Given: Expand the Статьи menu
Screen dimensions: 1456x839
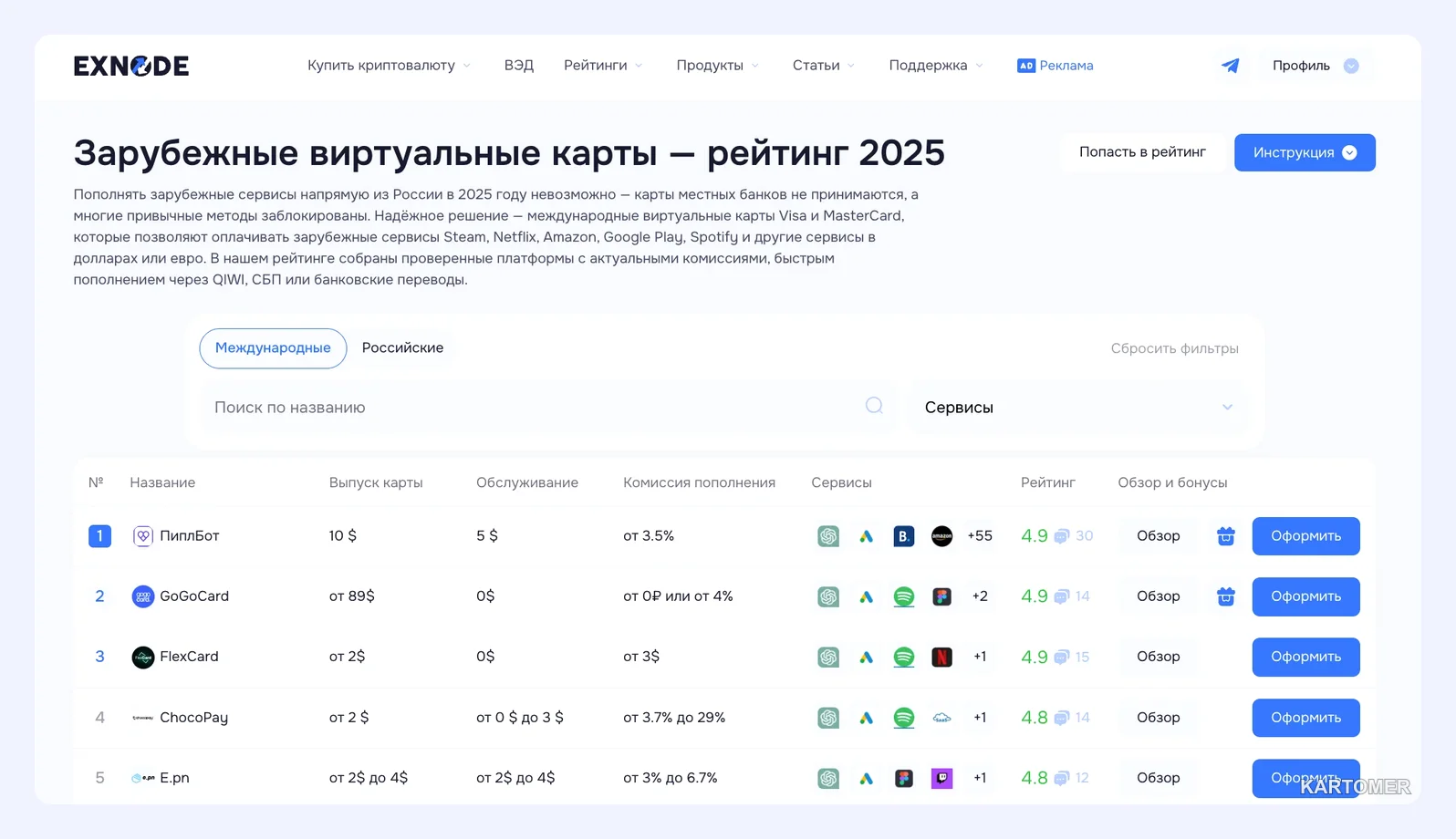Looking at the screenshot, I should 824,66.
